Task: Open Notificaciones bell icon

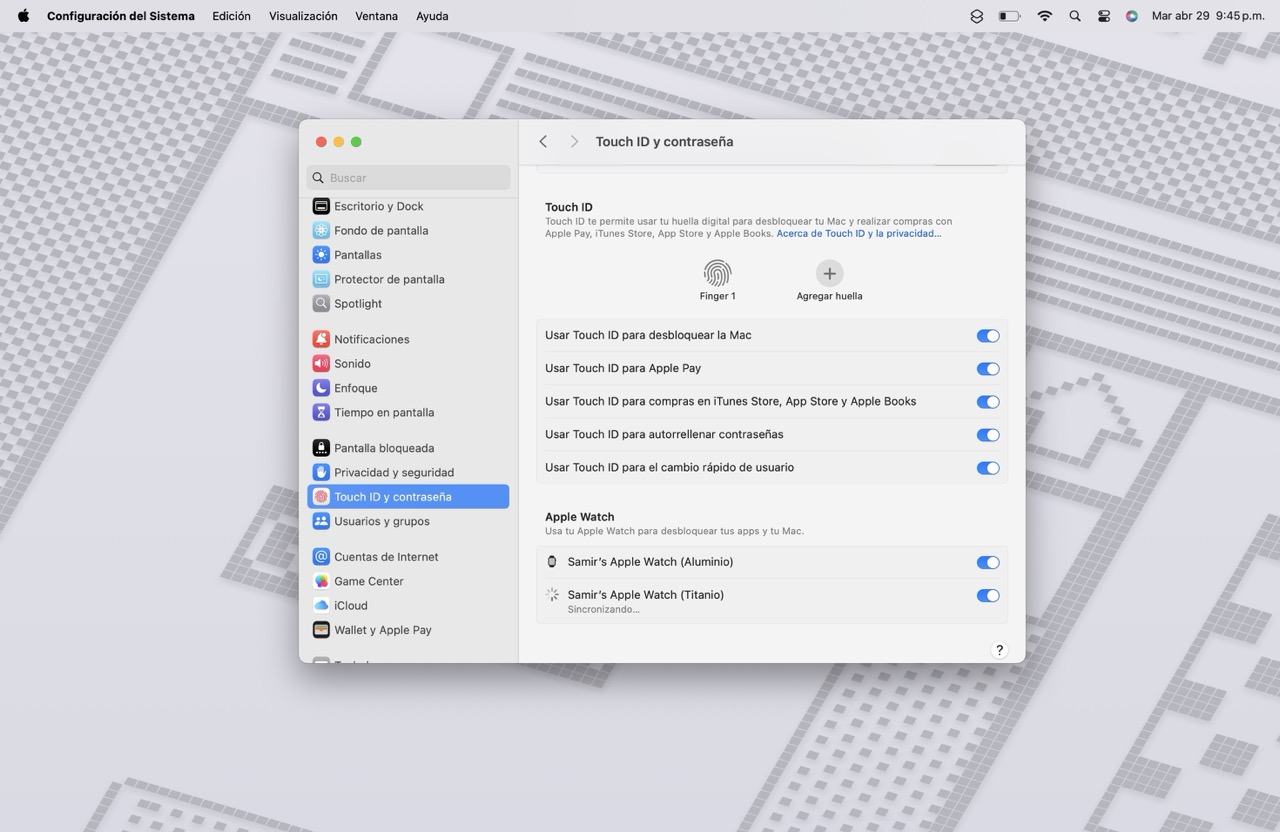Action: [x=321, y=339]
